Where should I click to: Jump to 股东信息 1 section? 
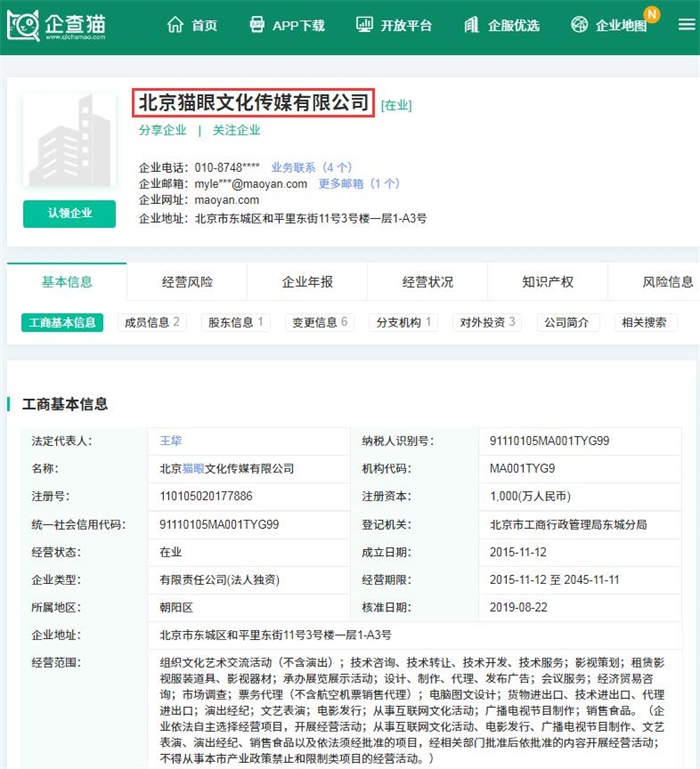(x=236, y=322)
